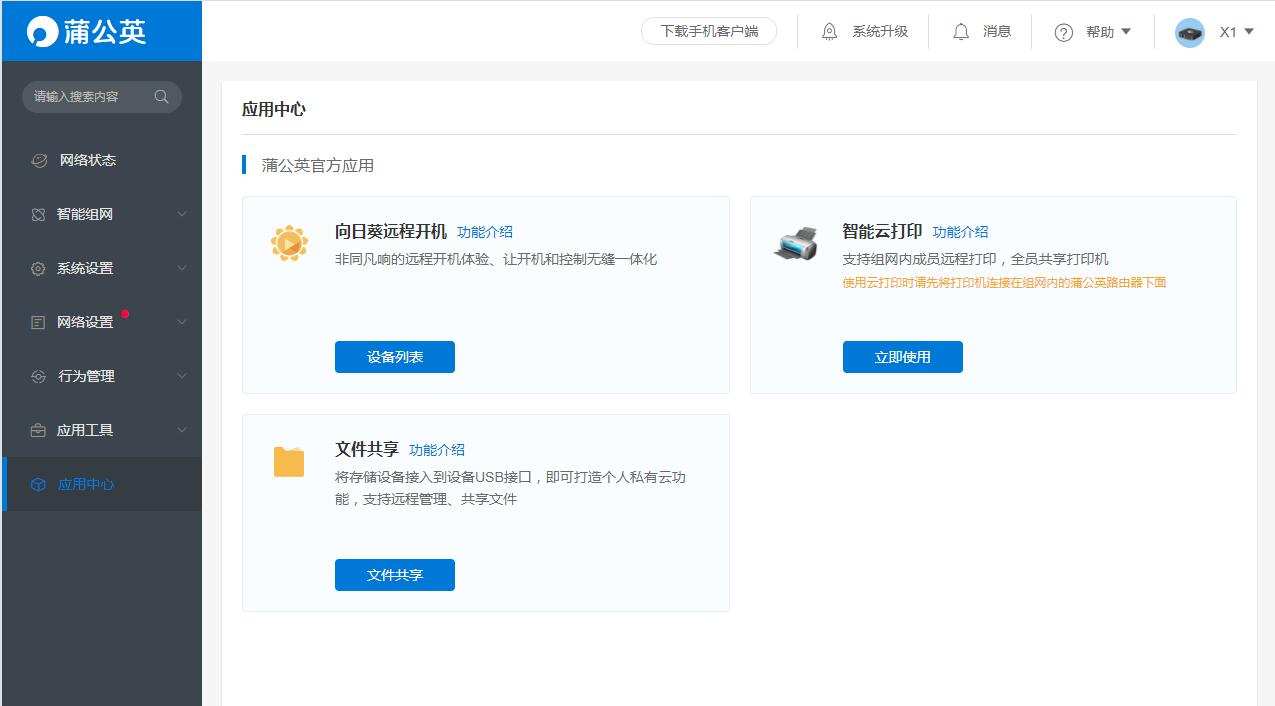Click the 文件共享 folder icon
The height and width of the screenshot is (706, 1275).
(288, 461)
